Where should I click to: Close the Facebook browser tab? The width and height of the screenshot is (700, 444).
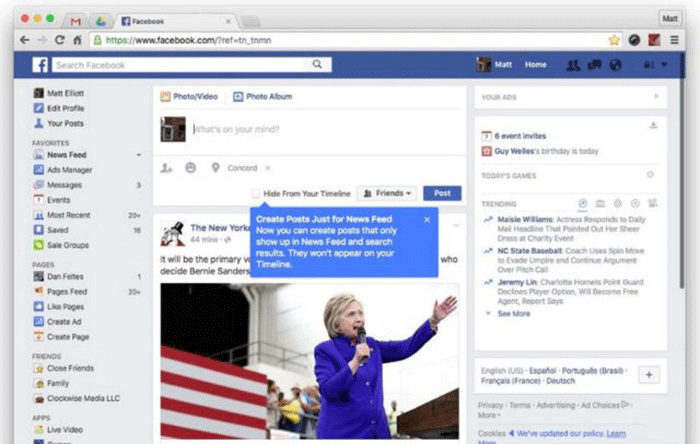pos(228,21)
